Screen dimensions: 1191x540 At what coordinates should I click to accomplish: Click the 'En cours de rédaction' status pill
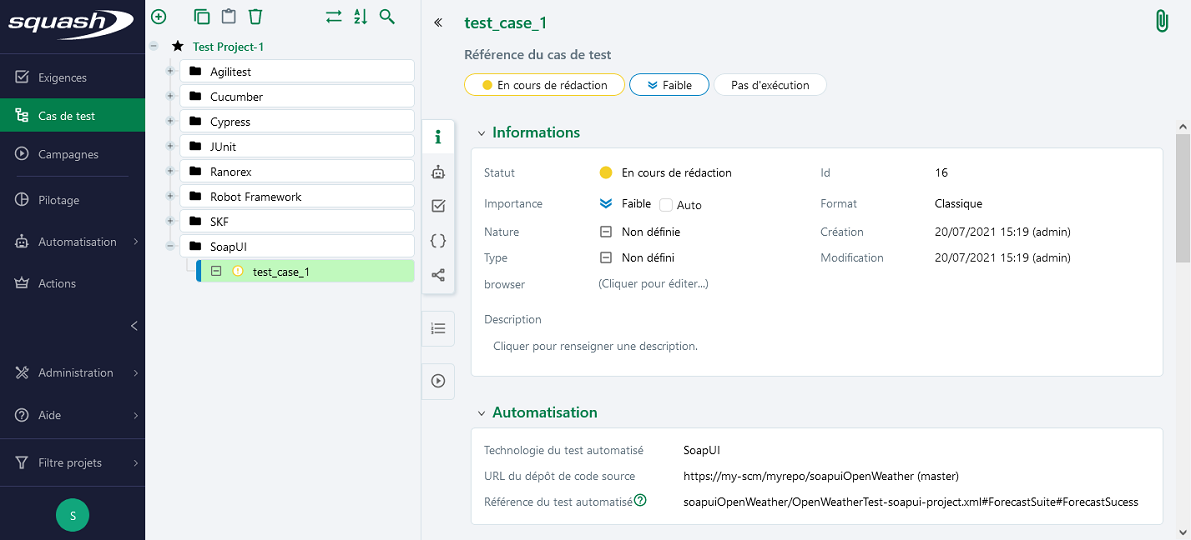[544, 85]
